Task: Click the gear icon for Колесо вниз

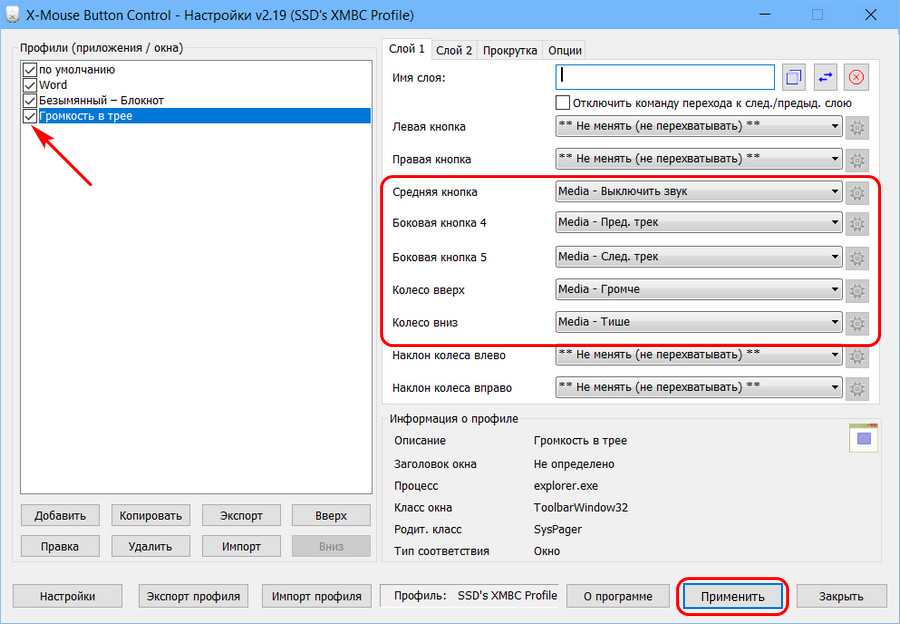Action: pos(857,323)
